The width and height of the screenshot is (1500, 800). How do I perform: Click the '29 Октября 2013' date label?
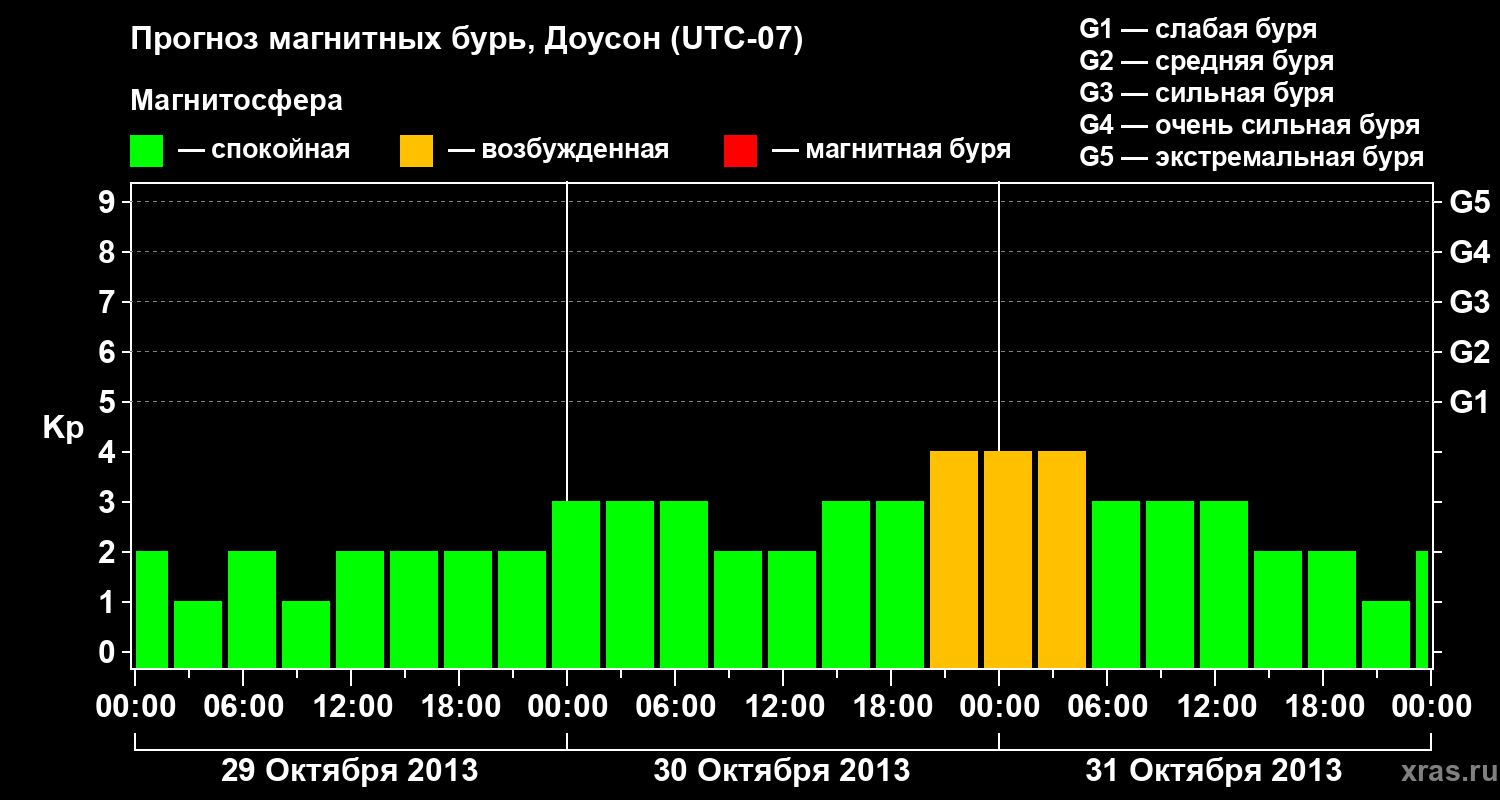(349, 771)
